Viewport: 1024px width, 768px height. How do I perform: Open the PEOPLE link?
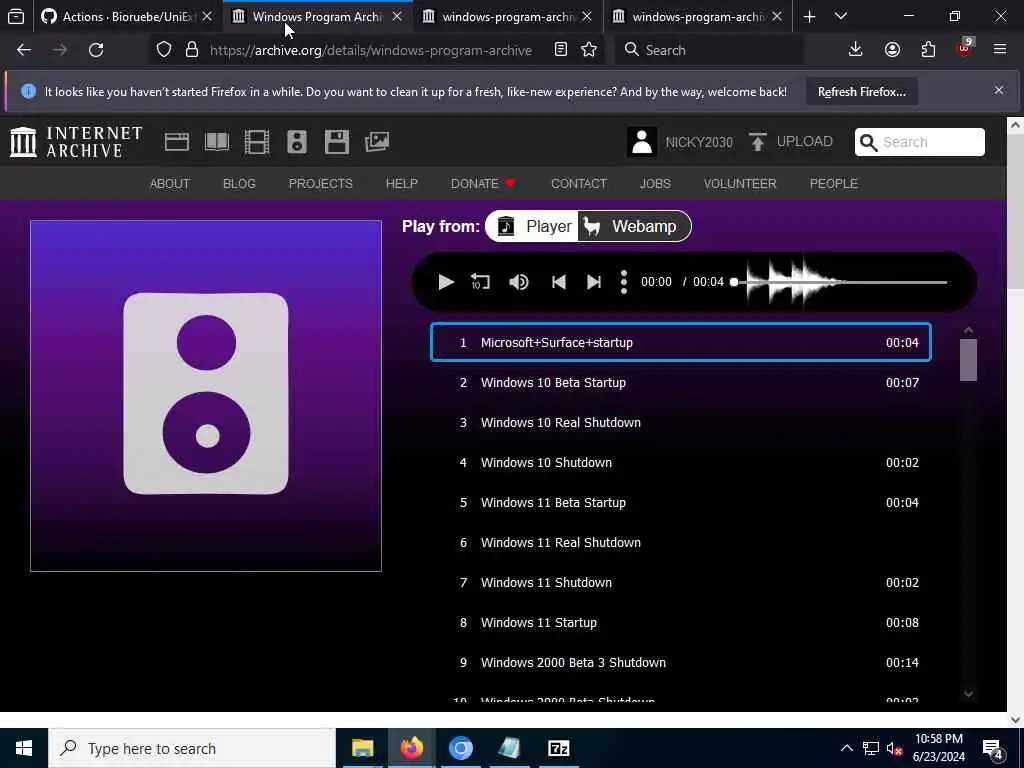[x=833, y=184]
